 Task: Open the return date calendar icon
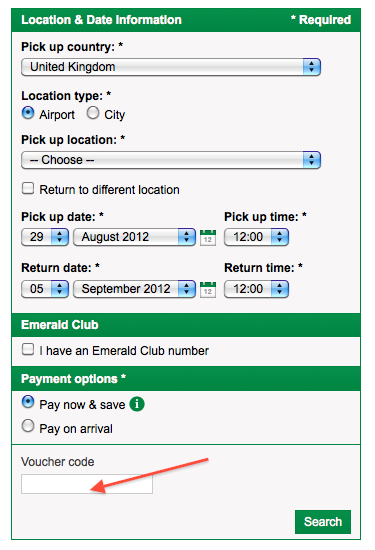point(208,289)
